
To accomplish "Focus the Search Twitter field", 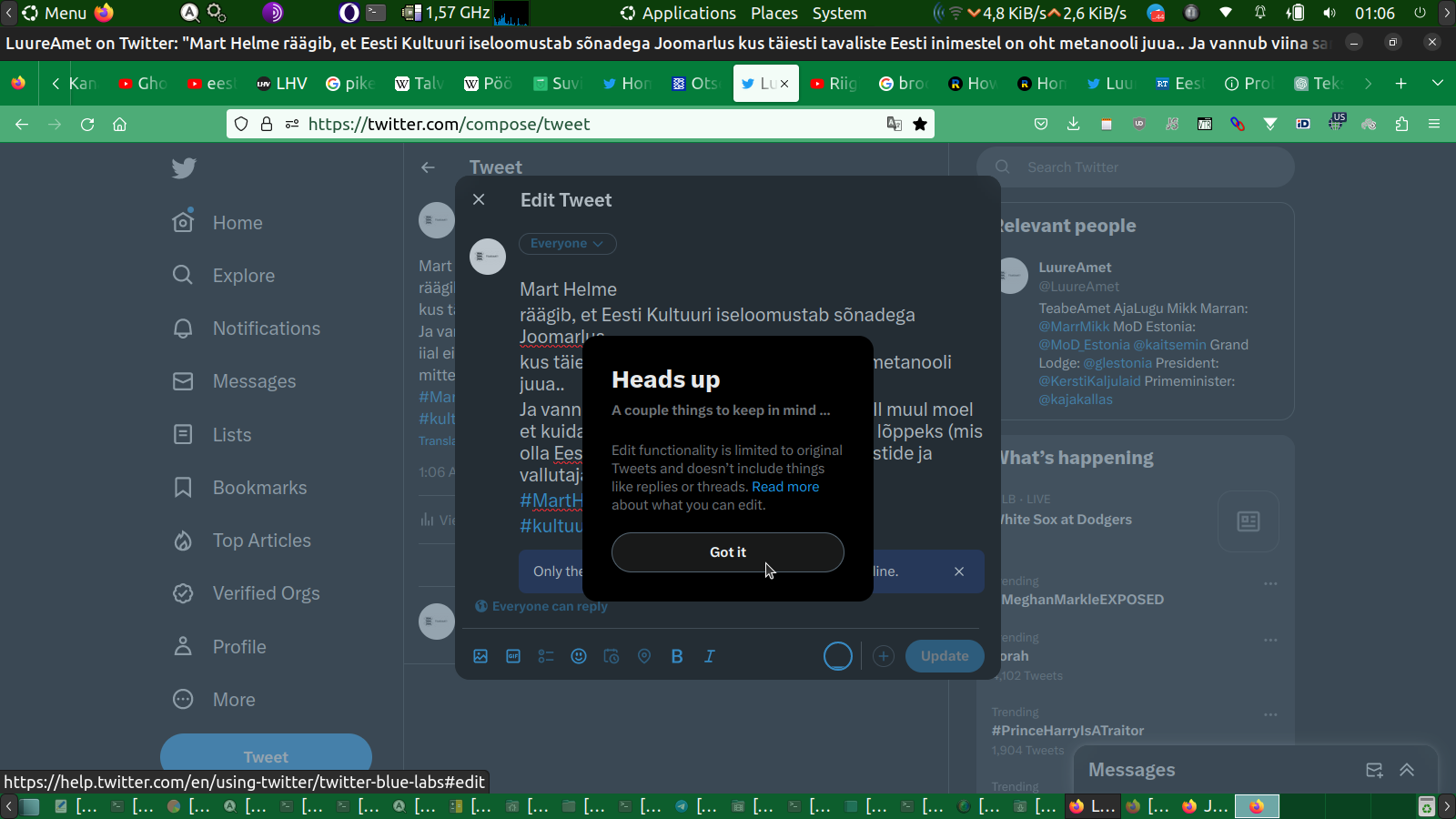I will click(x=1136, y=167).
